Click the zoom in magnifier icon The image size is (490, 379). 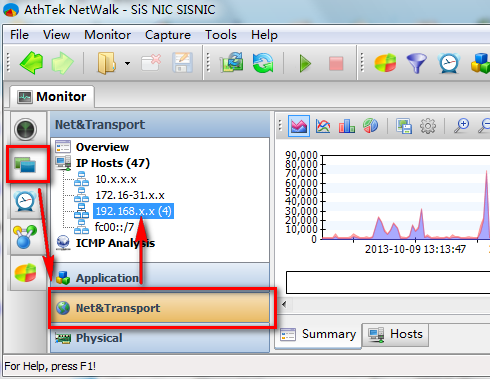point(461,126)
